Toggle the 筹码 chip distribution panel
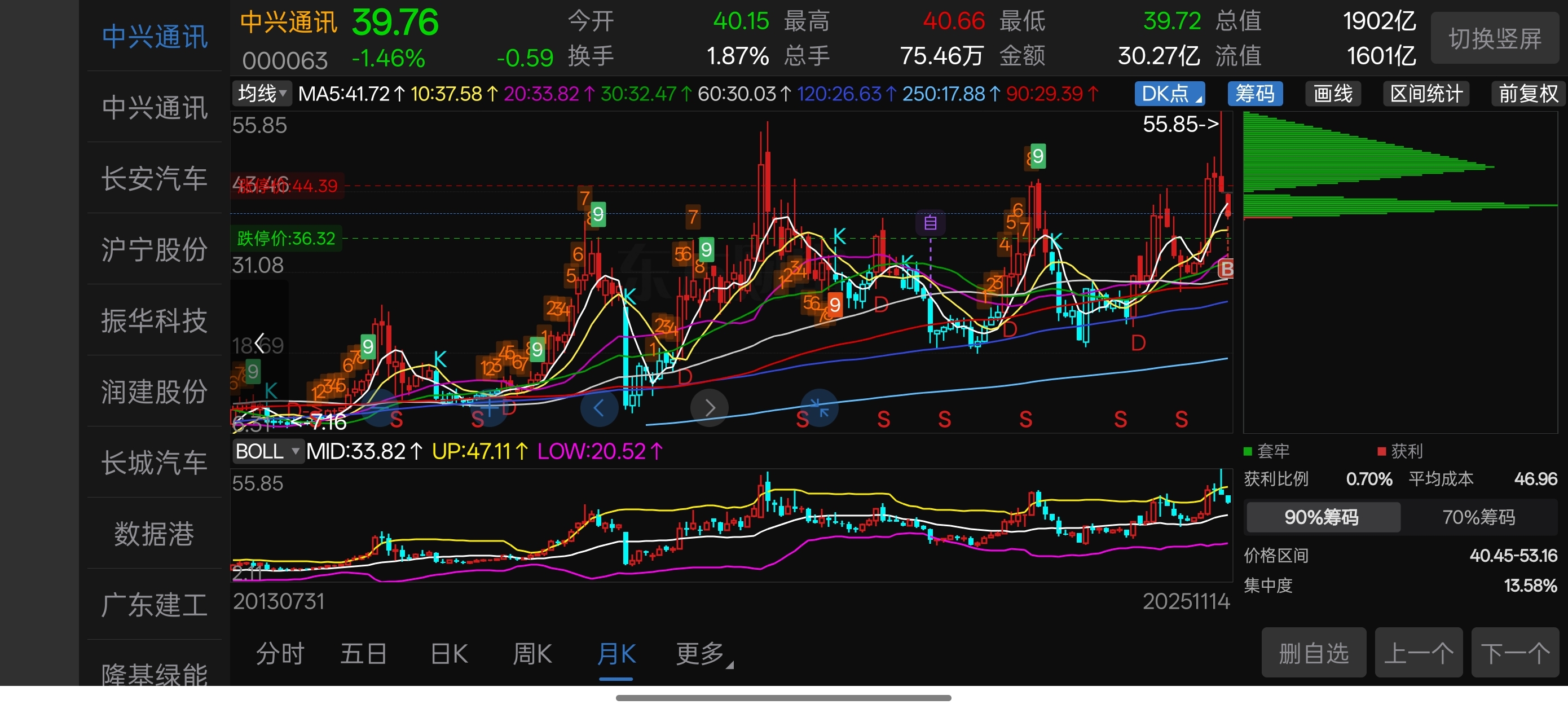This screenshot has width=1568, height=713. 1254,94
